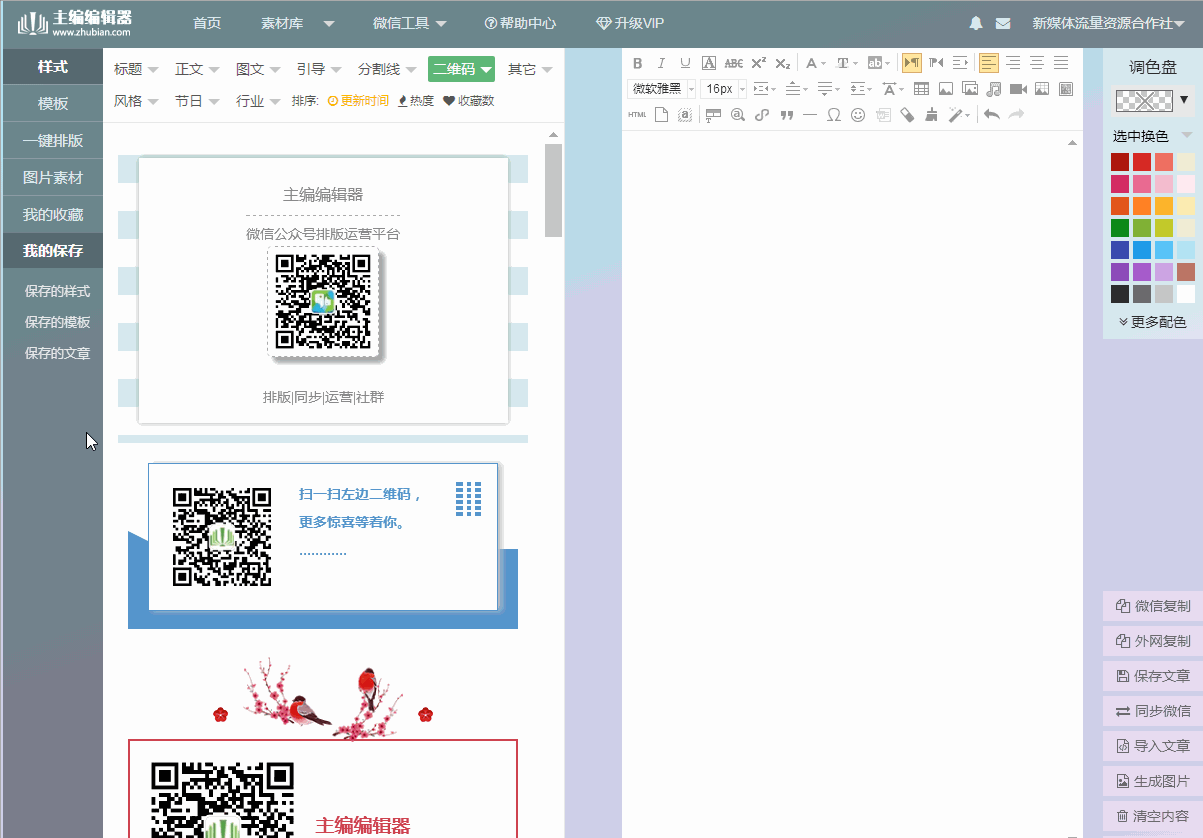Click the format brush icon
The image size is (1203, 838).
[x=931, y=115]
